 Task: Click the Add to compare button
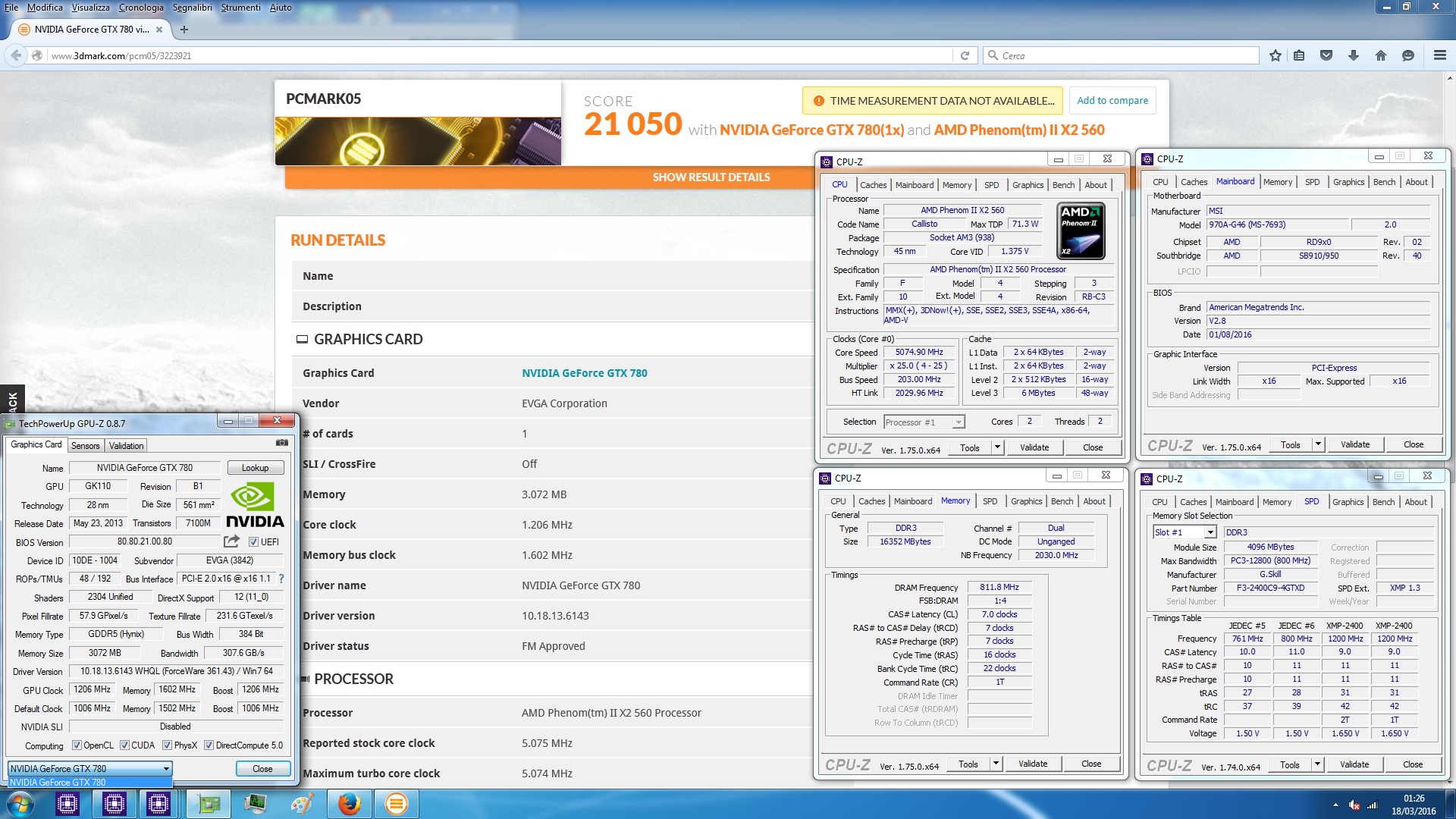(1112, 100)
